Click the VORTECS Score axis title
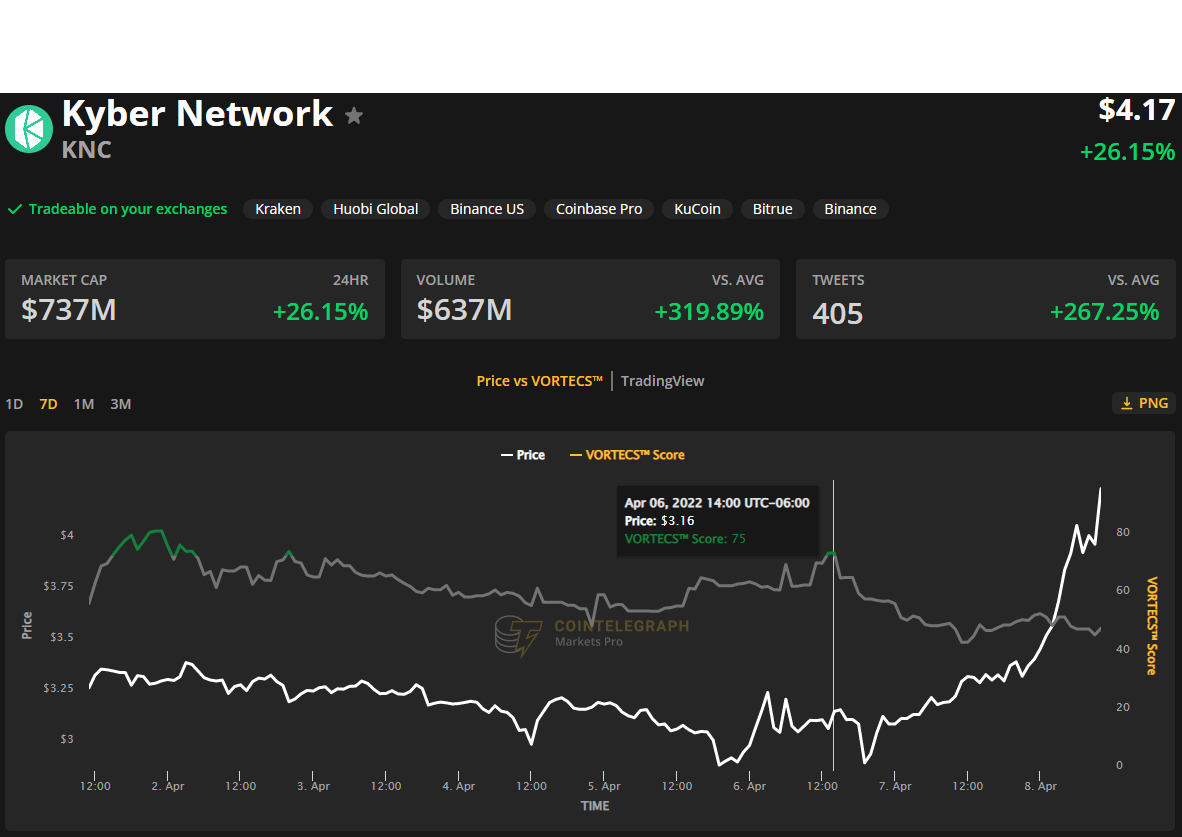 [x=1152, y=626]
